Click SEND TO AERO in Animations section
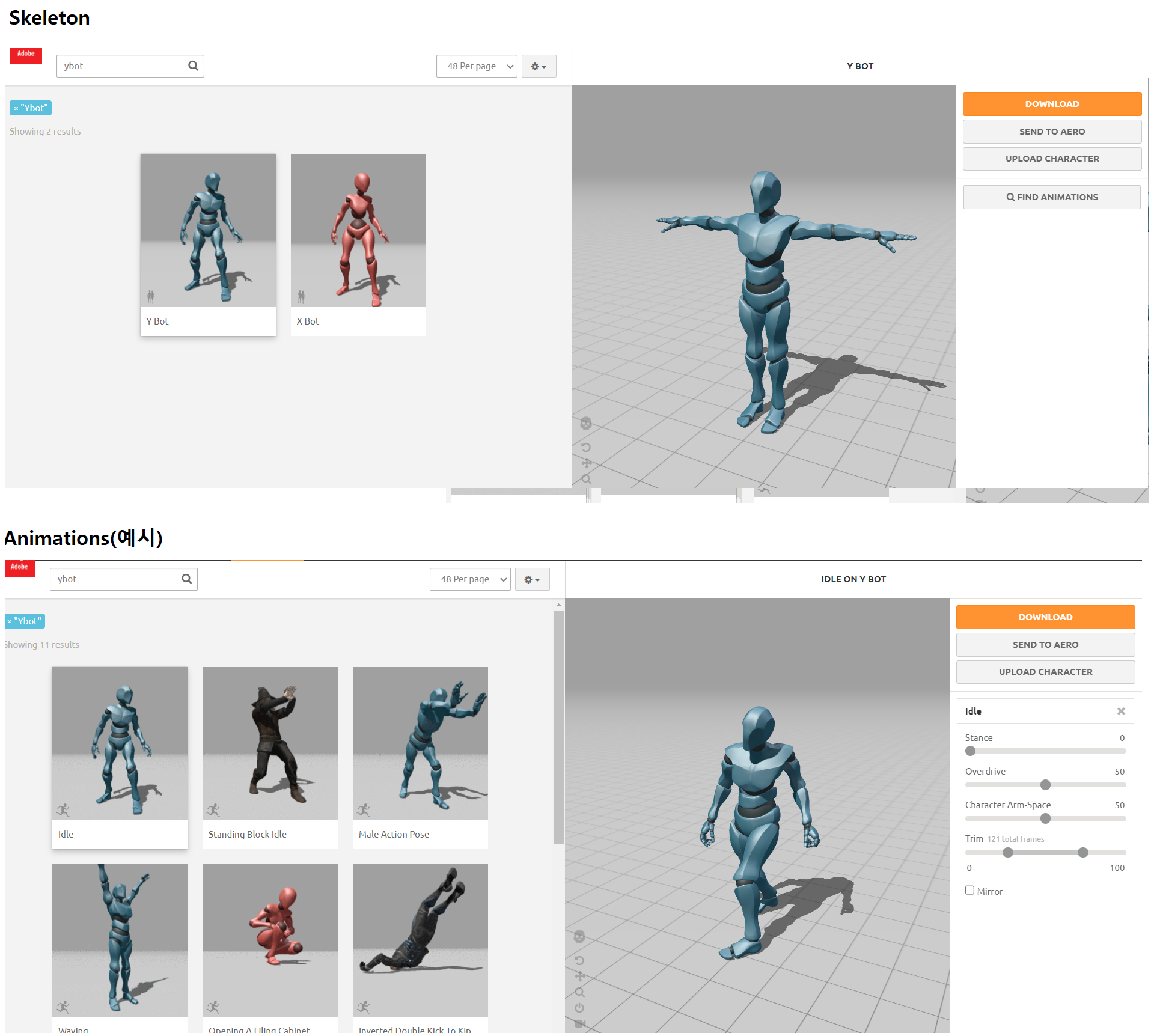 [x=1045, y=645]
